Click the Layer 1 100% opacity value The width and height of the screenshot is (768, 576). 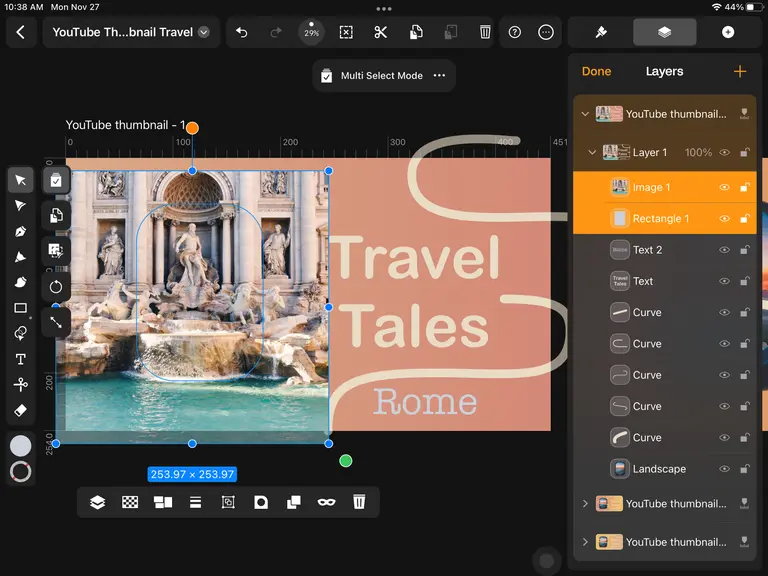click(x=698, y=152)
